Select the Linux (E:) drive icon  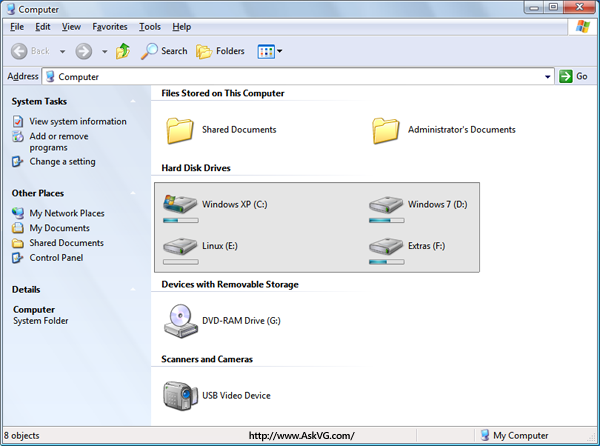(180, 246)
